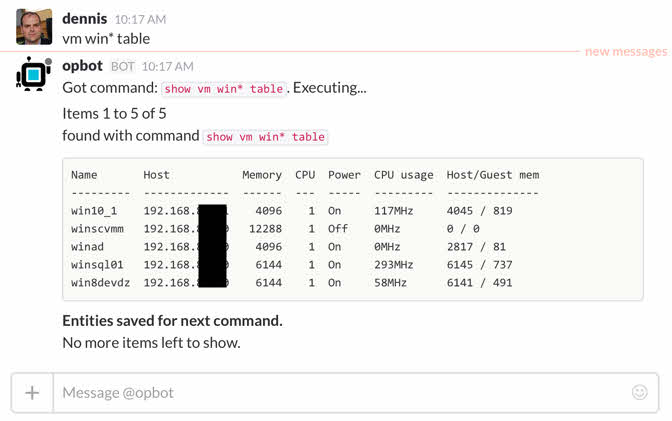Click the Host/Guest mem column header

coord(493,175)
